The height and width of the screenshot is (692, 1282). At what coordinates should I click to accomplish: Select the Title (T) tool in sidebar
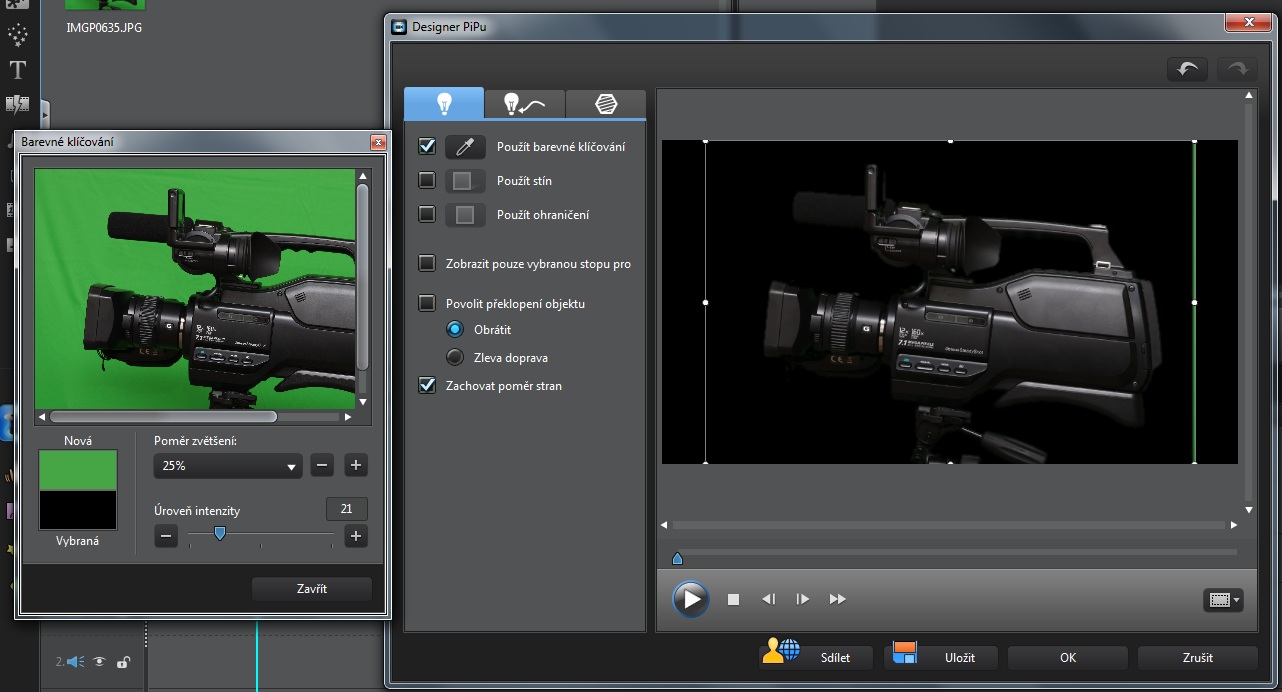[18, 70]
